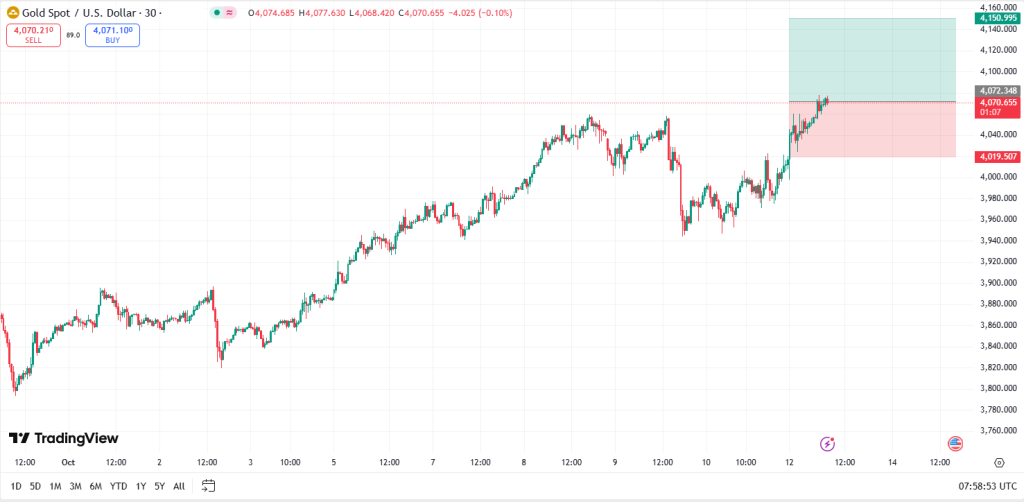Screen dimensions: 1024x502
Task: Open chart settings gear icon
Action: 999,463
